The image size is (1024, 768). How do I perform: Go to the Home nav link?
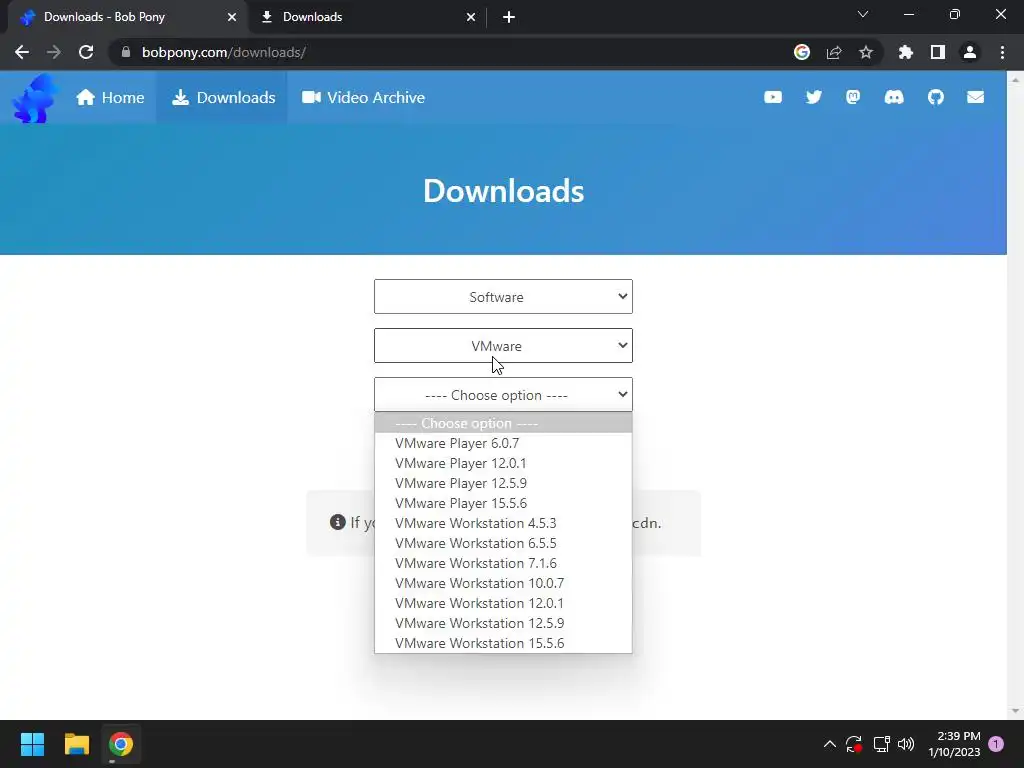pos(110,97)
